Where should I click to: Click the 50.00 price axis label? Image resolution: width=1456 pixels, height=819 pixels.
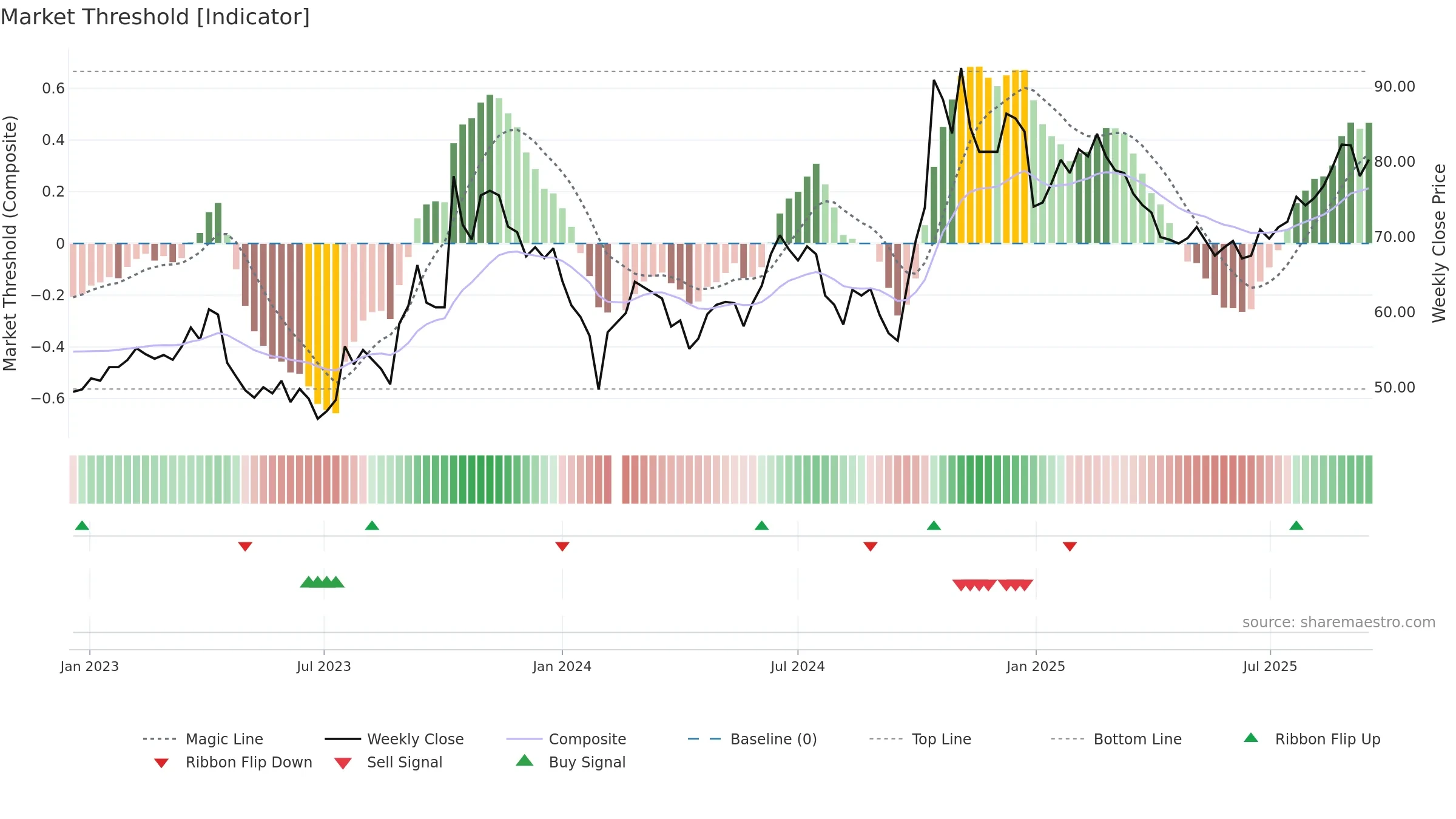tap(1395, 388)
